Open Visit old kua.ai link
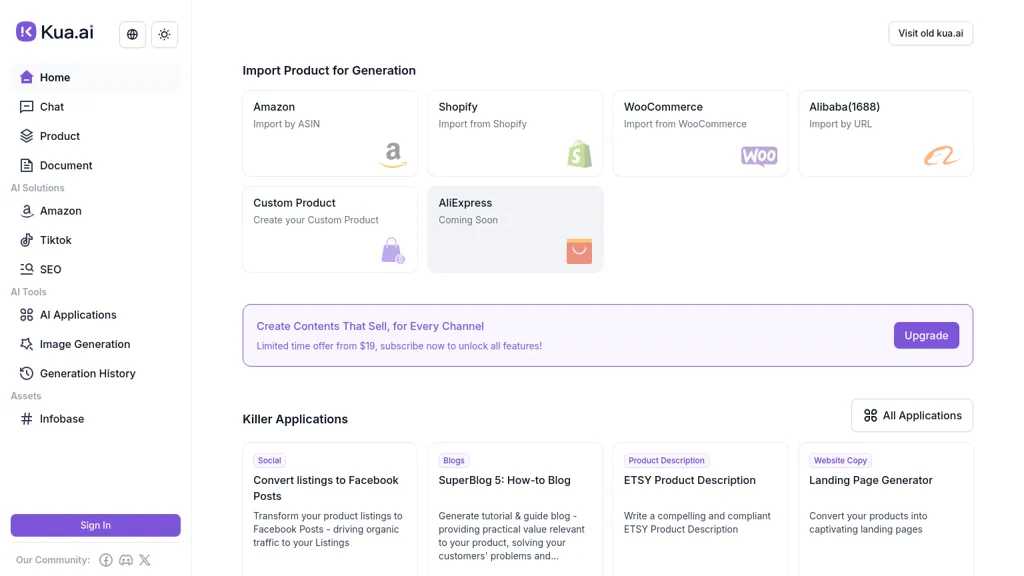The image size is (1024, 576). (x=930, y=32)
